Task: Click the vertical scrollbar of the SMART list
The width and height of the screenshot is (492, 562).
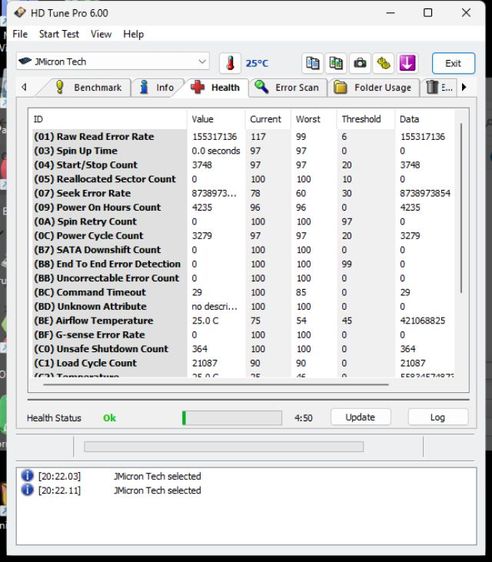Action: [461, 208]
